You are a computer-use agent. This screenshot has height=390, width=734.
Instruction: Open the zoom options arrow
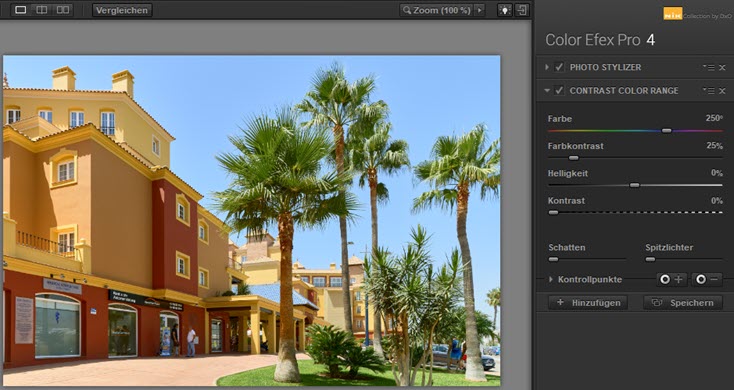coord(479,10)
